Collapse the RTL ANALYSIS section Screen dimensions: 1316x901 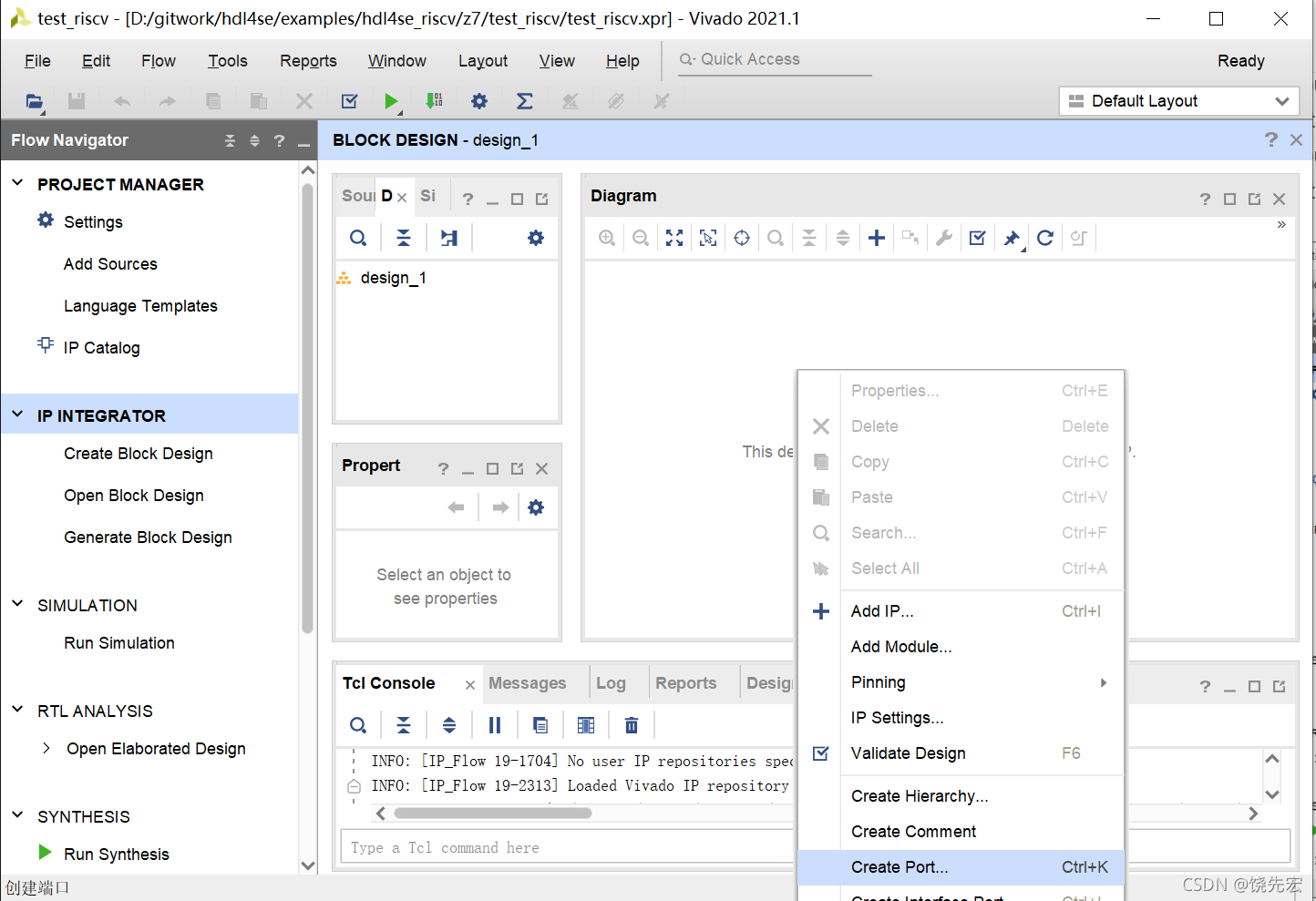click(x=17, y=710)
